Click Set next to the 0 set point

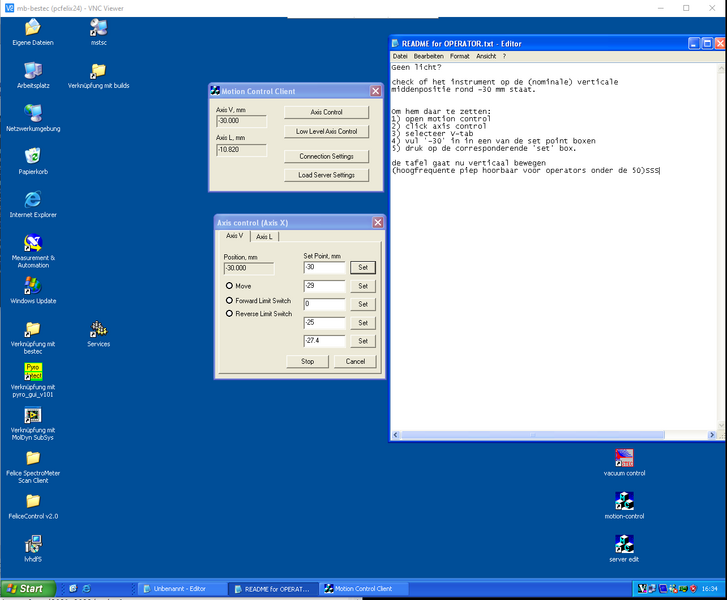[x=363, y=304]
